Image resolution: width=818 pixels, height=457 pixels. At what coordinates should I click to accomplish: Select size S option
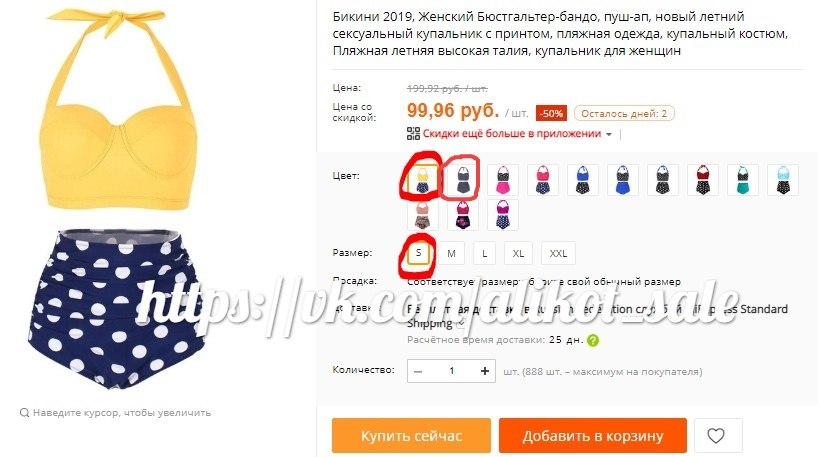pyautogui.click(x=418, y=253)
